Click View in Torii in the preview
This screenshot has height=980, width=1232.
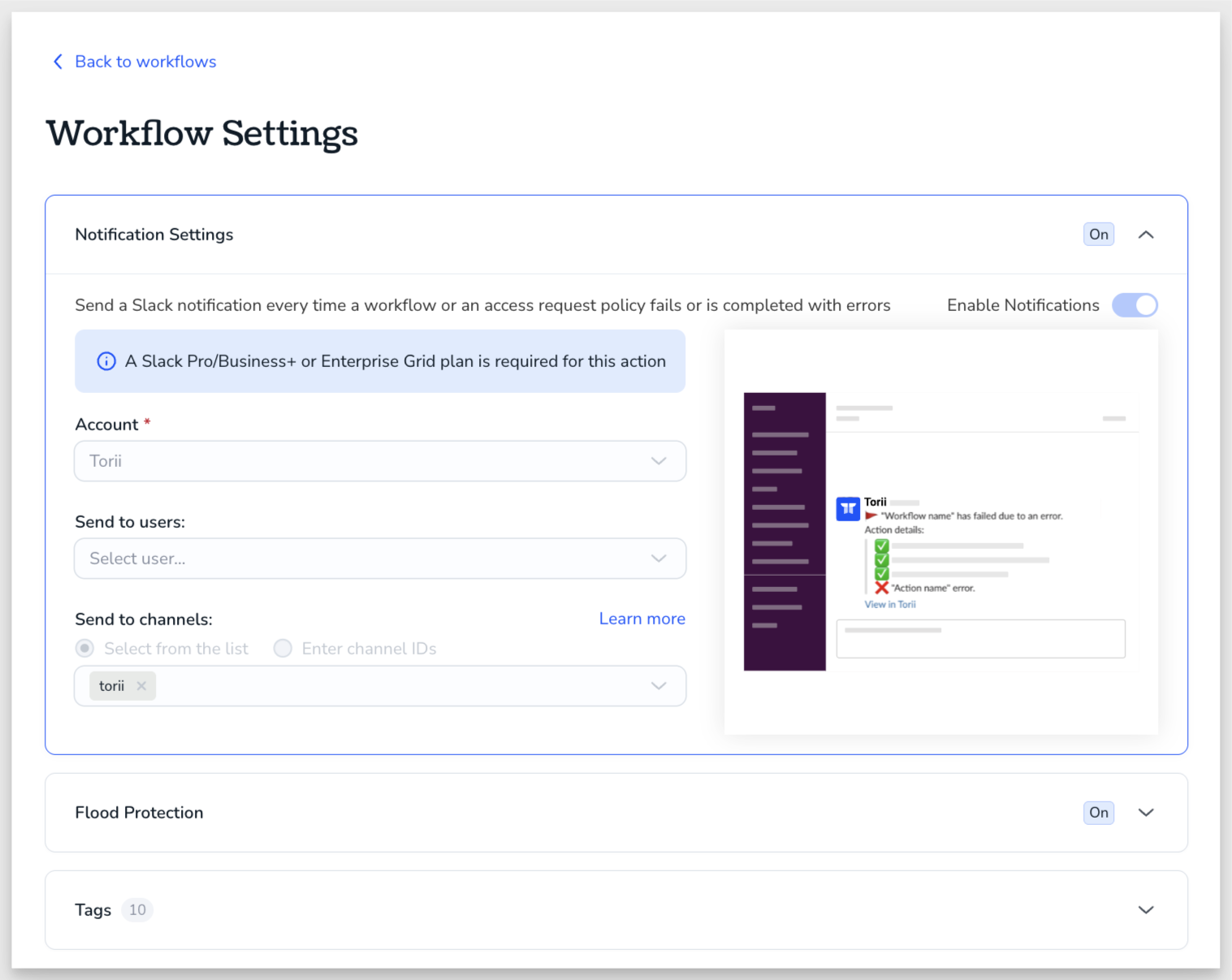tap(890, 605)
